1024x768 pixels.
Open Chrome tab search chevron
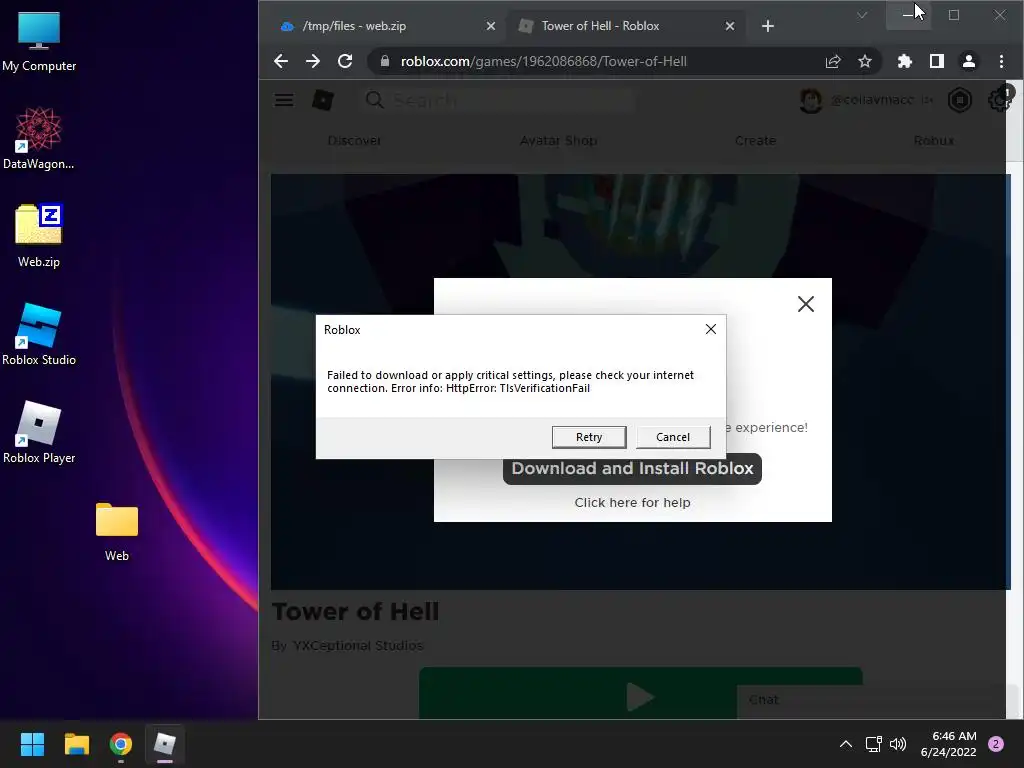click(x=862, y=15)
